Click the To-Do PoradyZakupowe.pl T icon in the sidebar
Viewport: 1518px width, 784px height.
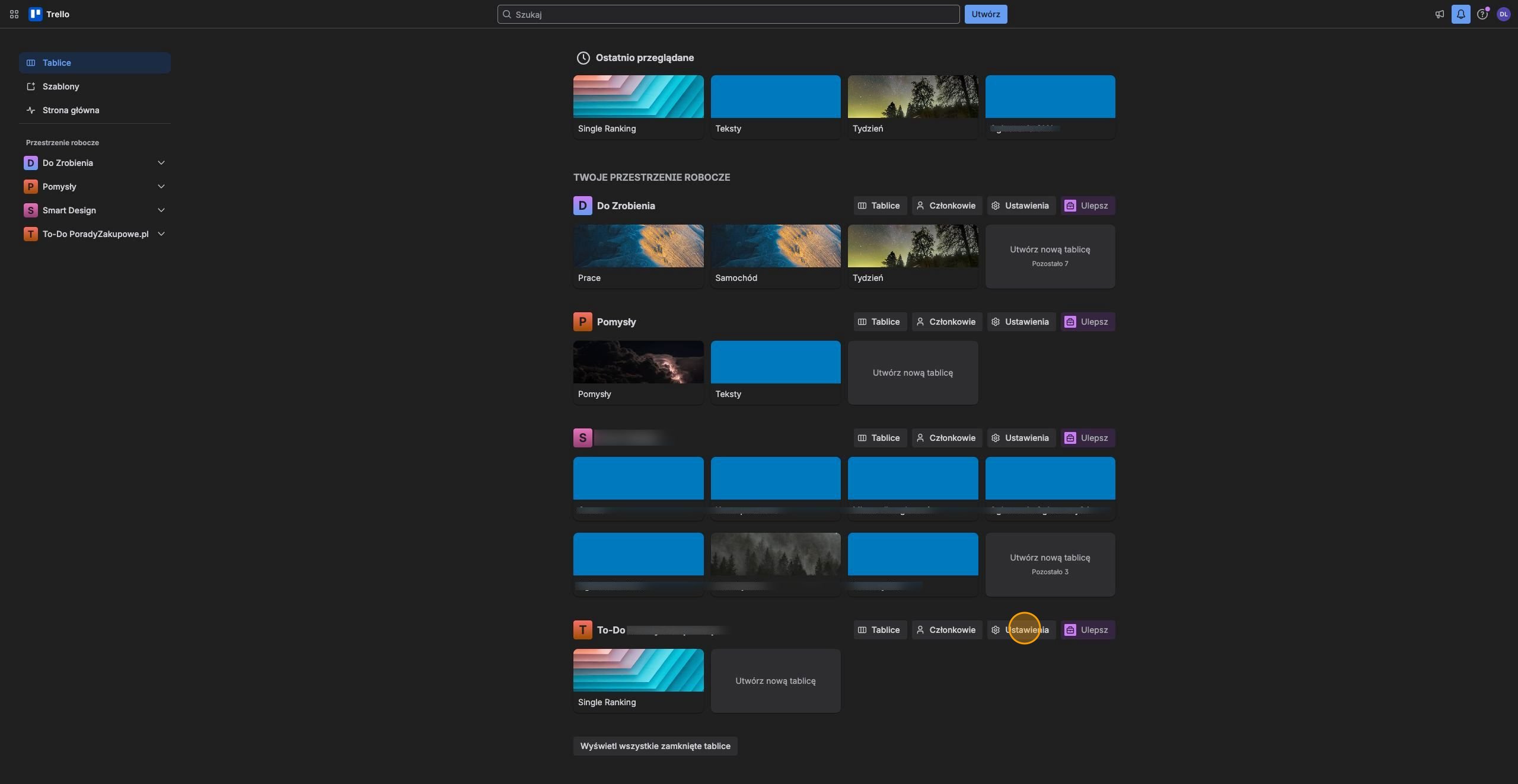click(31, 234)
